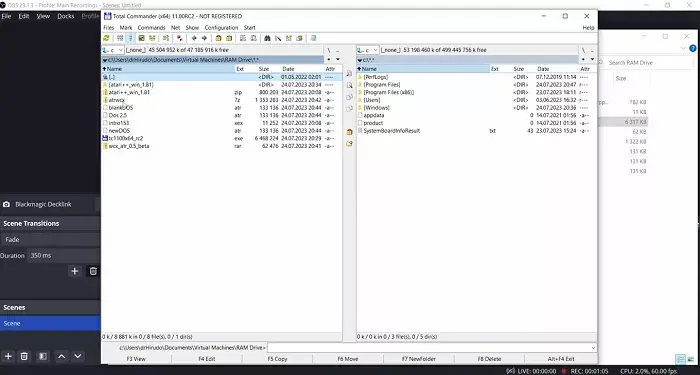Go forward with the right arrow icon
Image resolution: width=700 pixels, height=375 pixels.
(204, 38)
